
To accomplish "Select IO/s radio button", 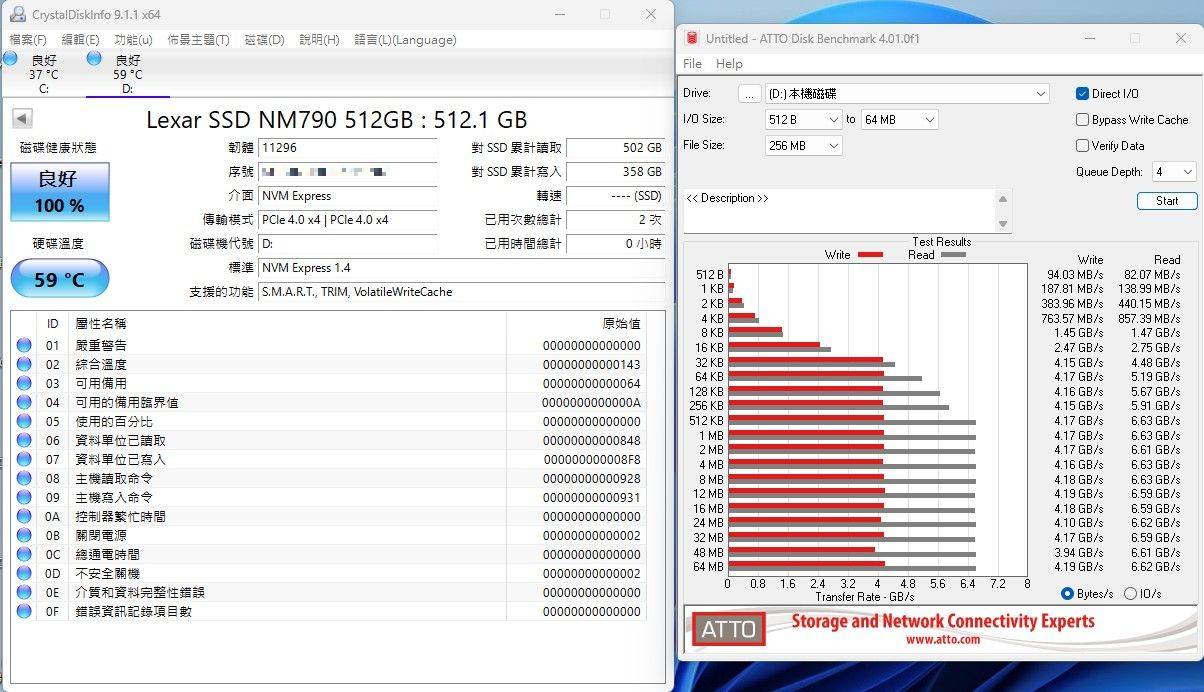I will (1130, 594).
